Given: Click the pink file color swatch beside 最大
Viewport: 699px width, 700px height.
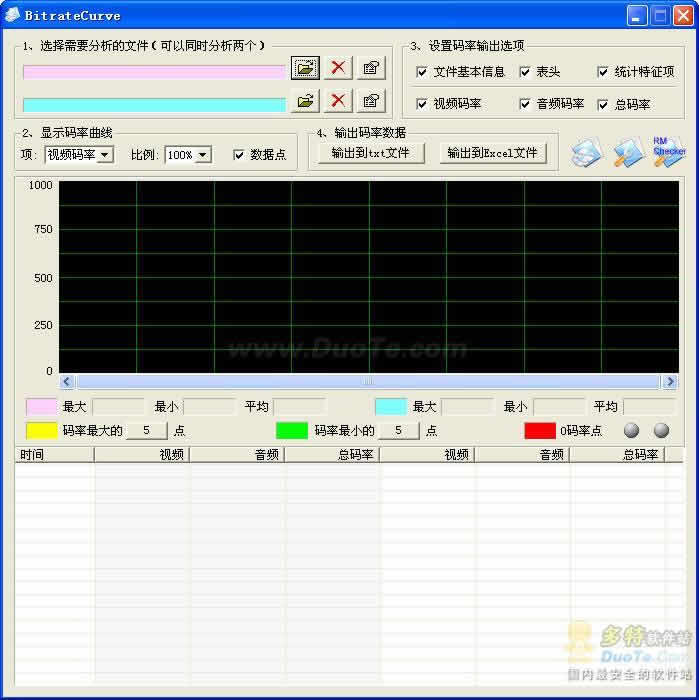Looking at the screenshot, I should coord(42,407).
